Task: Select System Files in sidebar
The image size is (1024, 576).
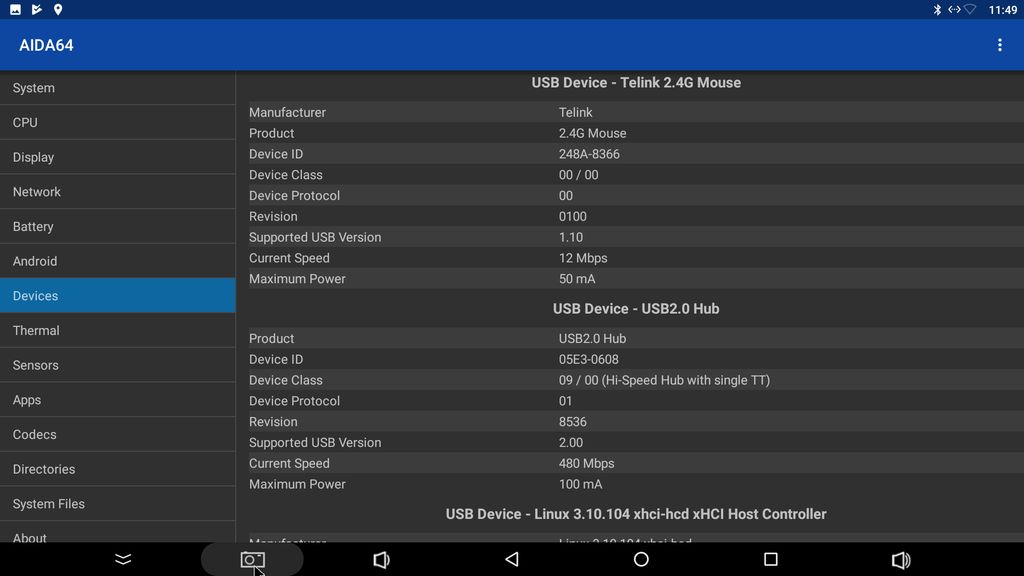Action: 117,504
